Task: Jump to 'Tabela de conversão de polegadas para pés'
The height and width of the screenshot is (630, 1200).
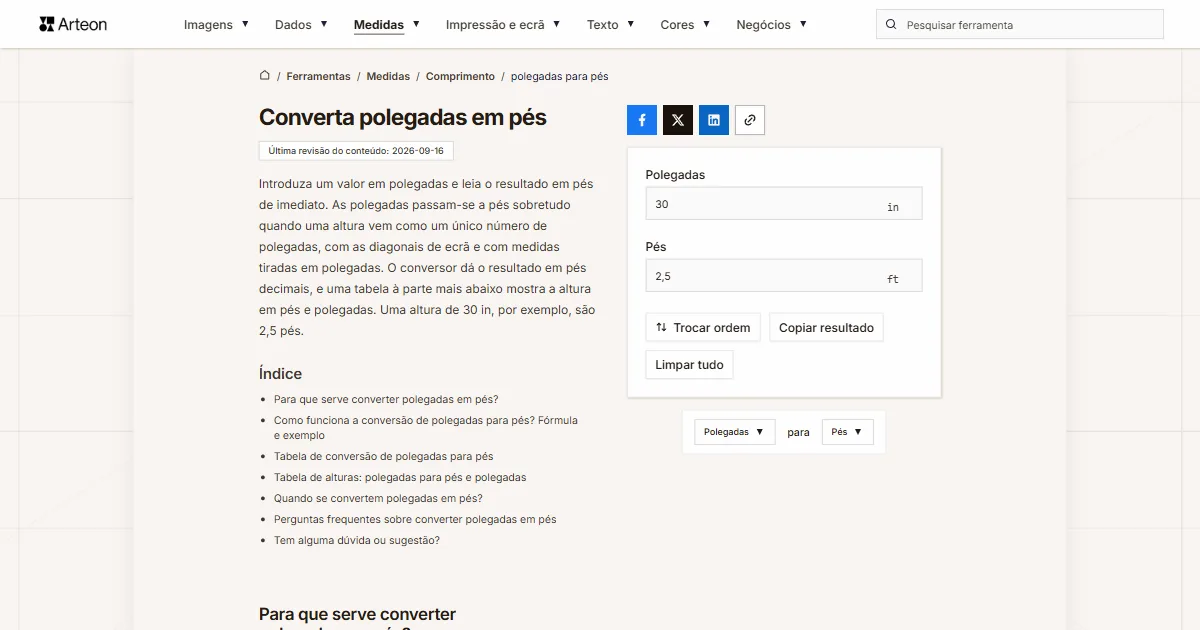Action: coord(384,456)
